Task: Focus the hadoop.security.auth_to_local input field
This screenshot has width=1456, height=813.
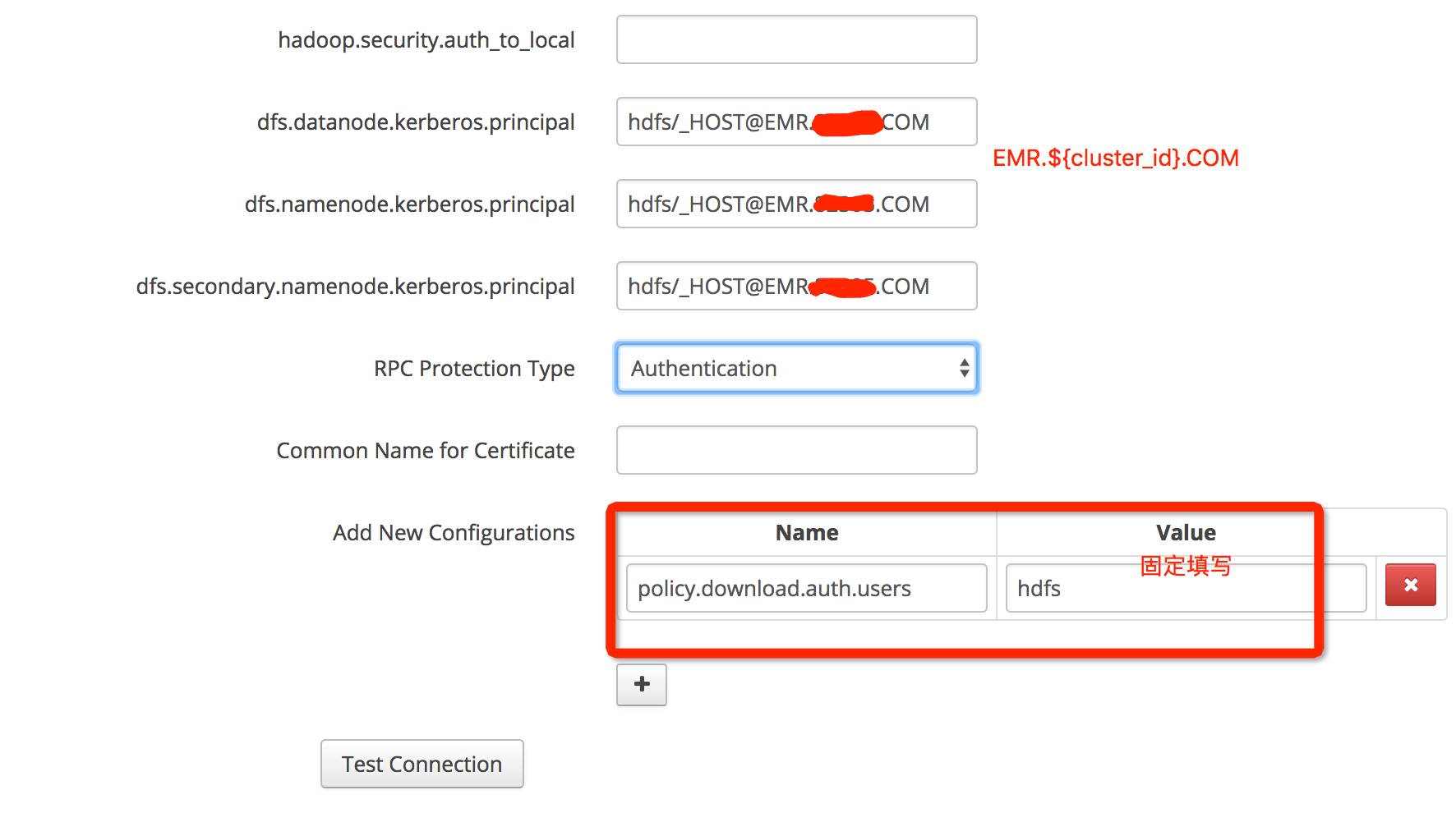Action: (x=797, y=39)
